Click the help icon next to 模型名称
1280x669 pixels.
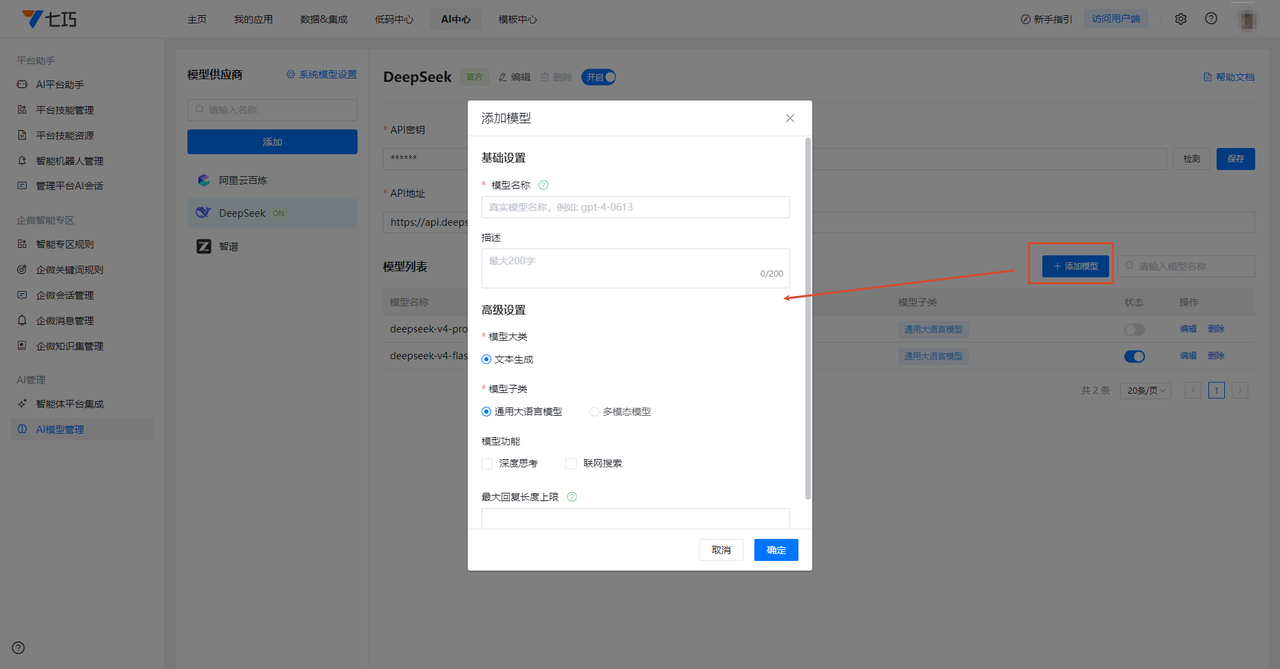tap(543, 185)
